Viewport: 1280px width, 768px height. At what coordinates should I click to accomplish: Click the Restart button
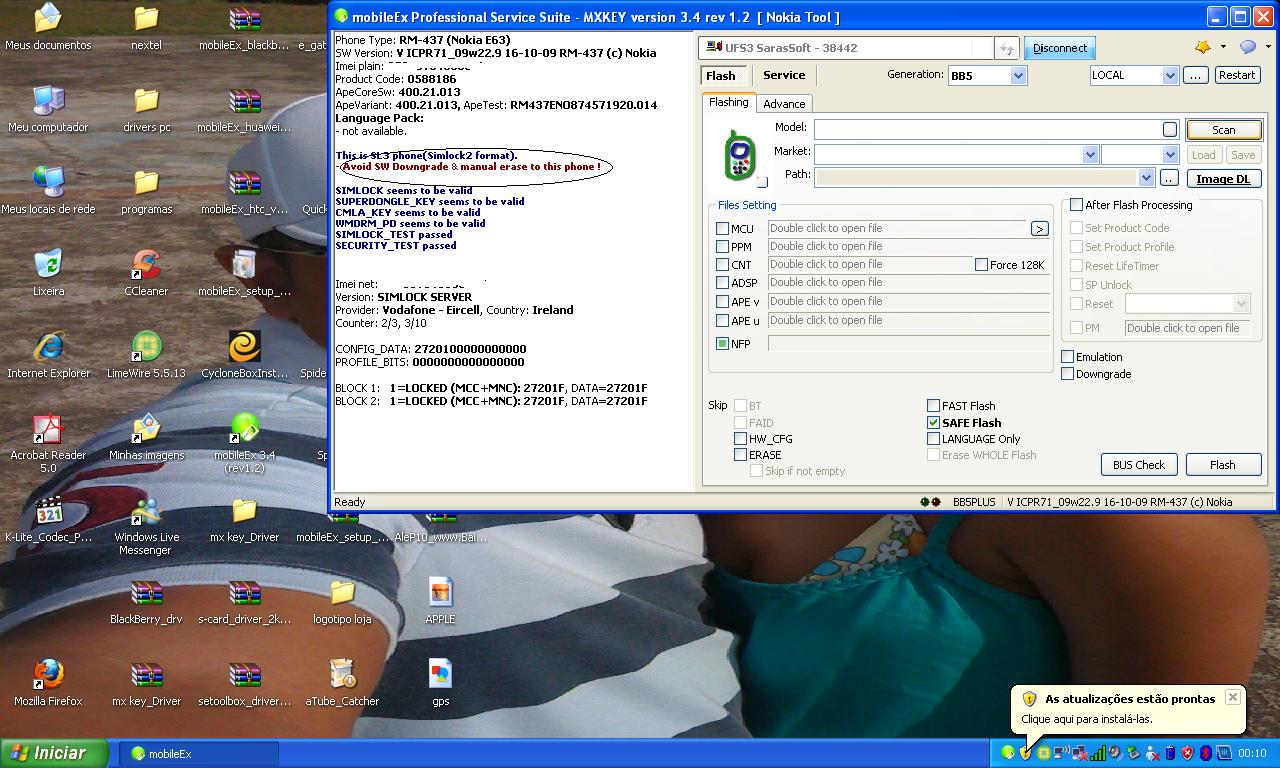[x=1237, y=76]
